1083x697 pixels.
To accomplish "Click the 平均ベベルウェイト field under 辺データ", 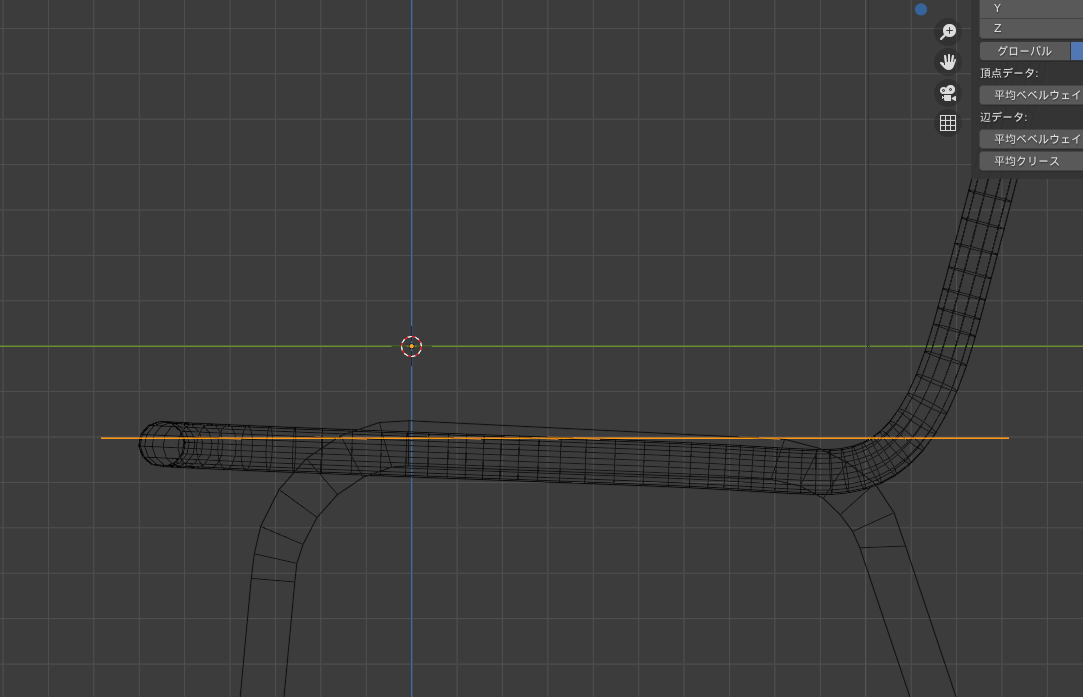I will point(1031,139).
